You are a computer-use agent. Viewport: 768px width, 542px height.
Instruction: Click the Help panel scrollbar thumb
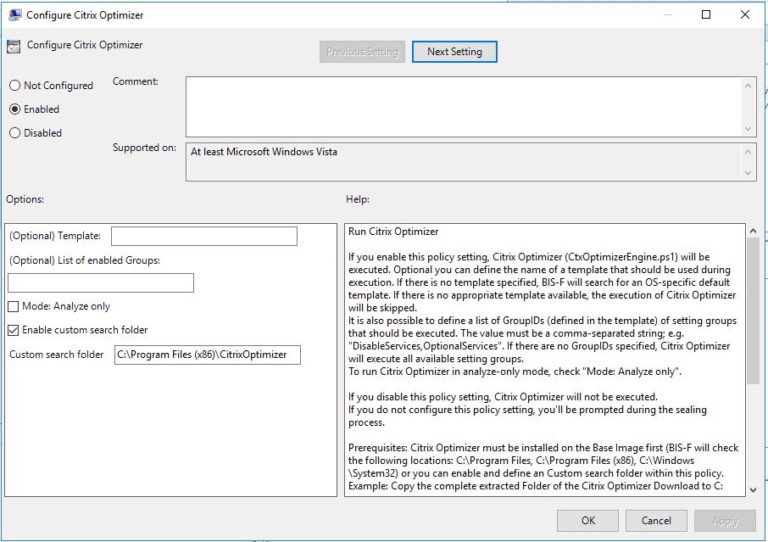tap(753, 311)
